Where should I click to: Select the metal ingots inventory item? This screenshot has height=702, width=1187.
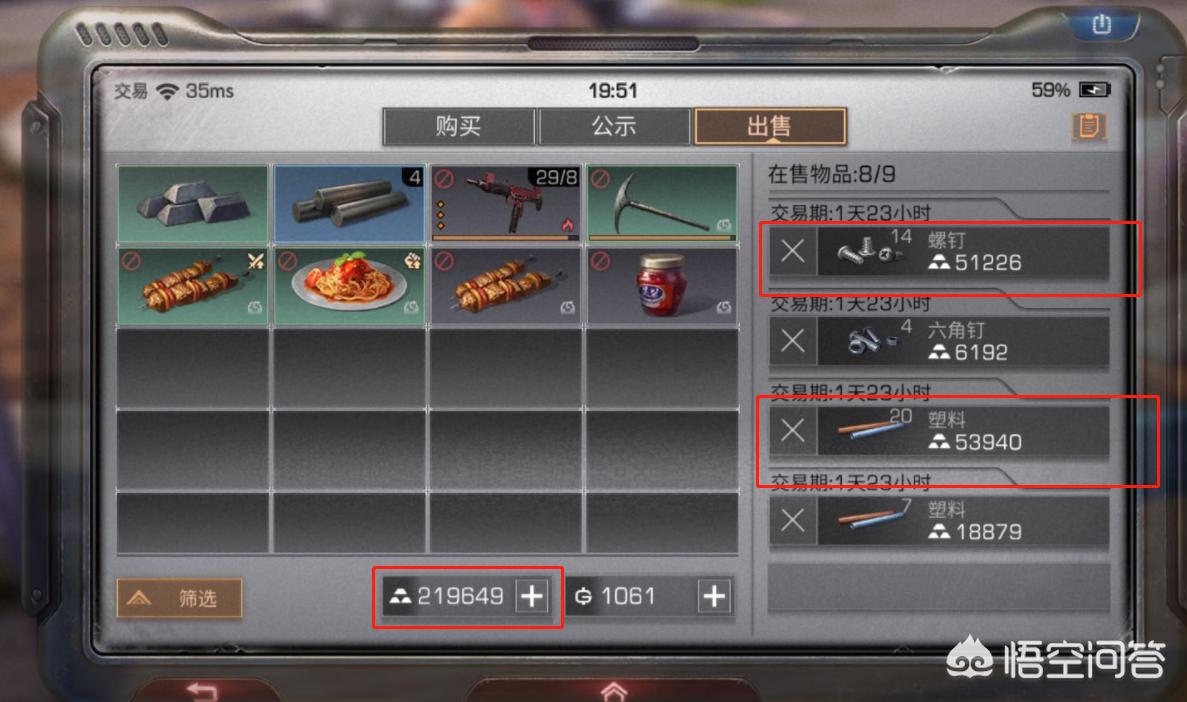click(193, 204)
